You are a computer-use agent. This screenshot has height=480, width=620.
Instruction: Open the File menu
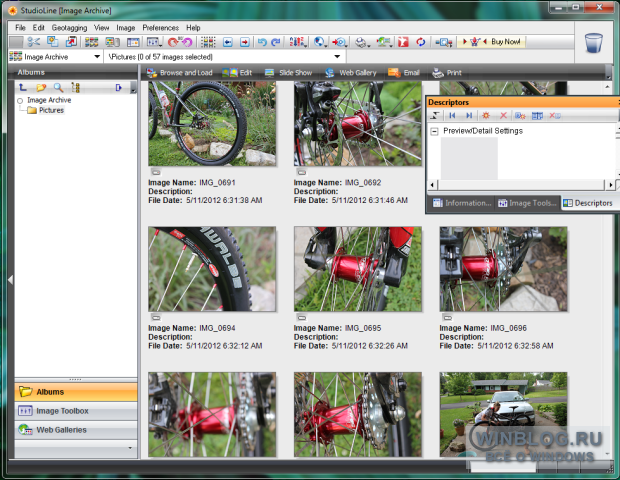20,28
